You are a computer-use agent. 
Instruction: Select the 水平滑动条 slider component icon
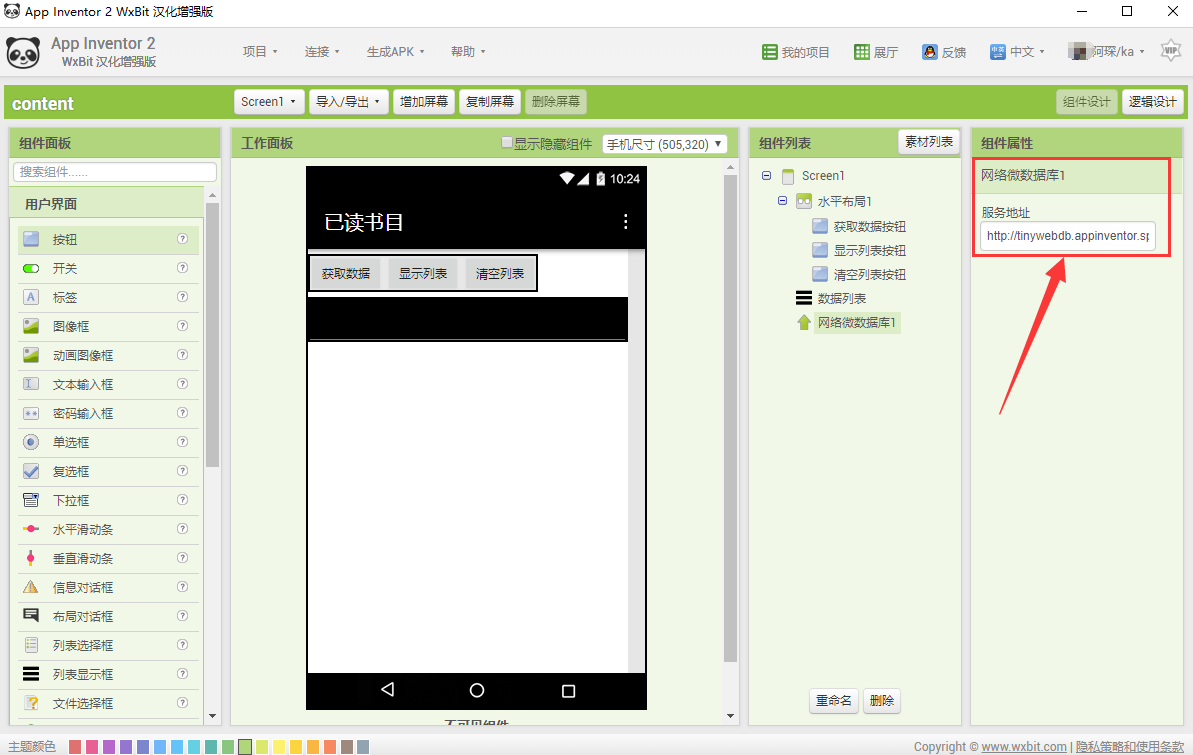(30, 529)
